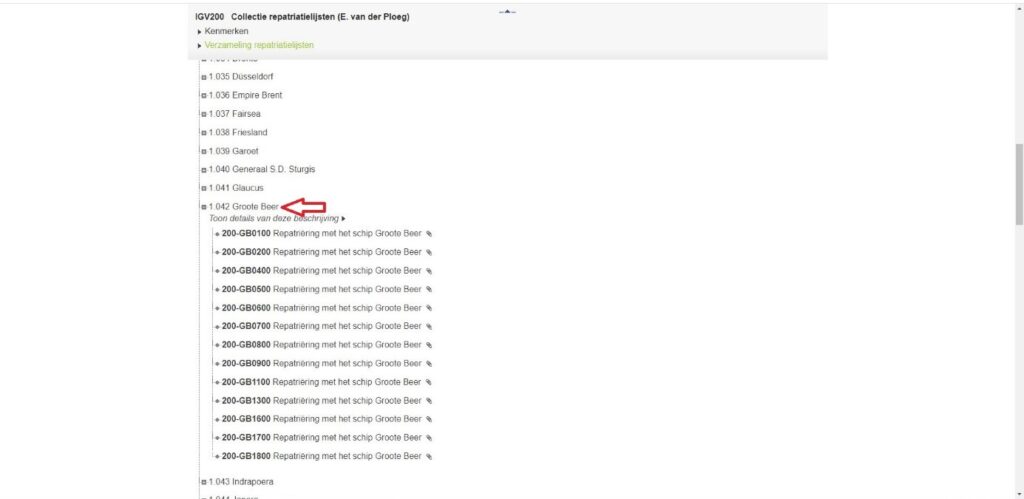Open attachment icon for 200-GB1600
1024x499 pixels.
click(429, 419)
